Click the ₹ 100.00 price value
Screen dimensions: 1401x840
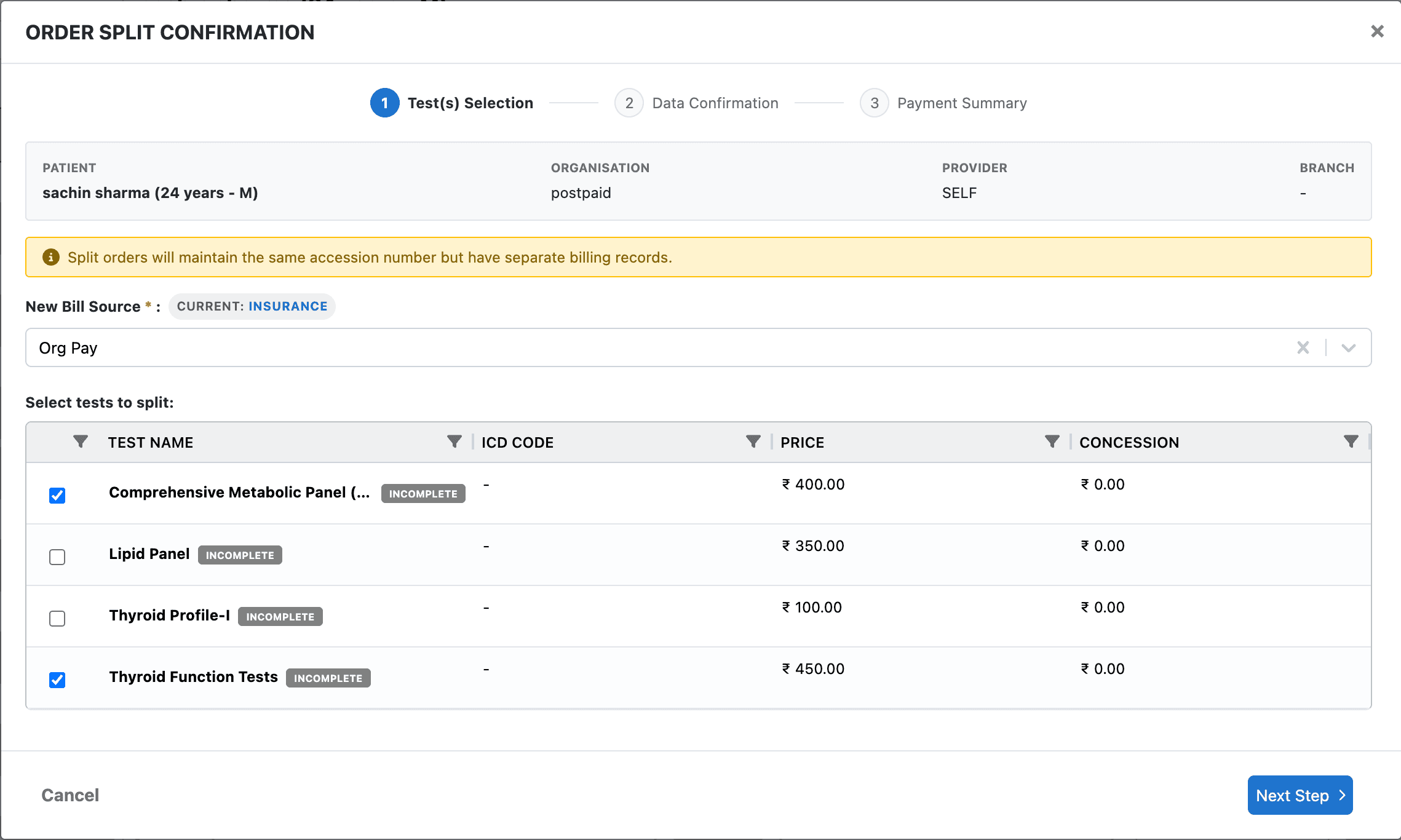pos(812,608)
